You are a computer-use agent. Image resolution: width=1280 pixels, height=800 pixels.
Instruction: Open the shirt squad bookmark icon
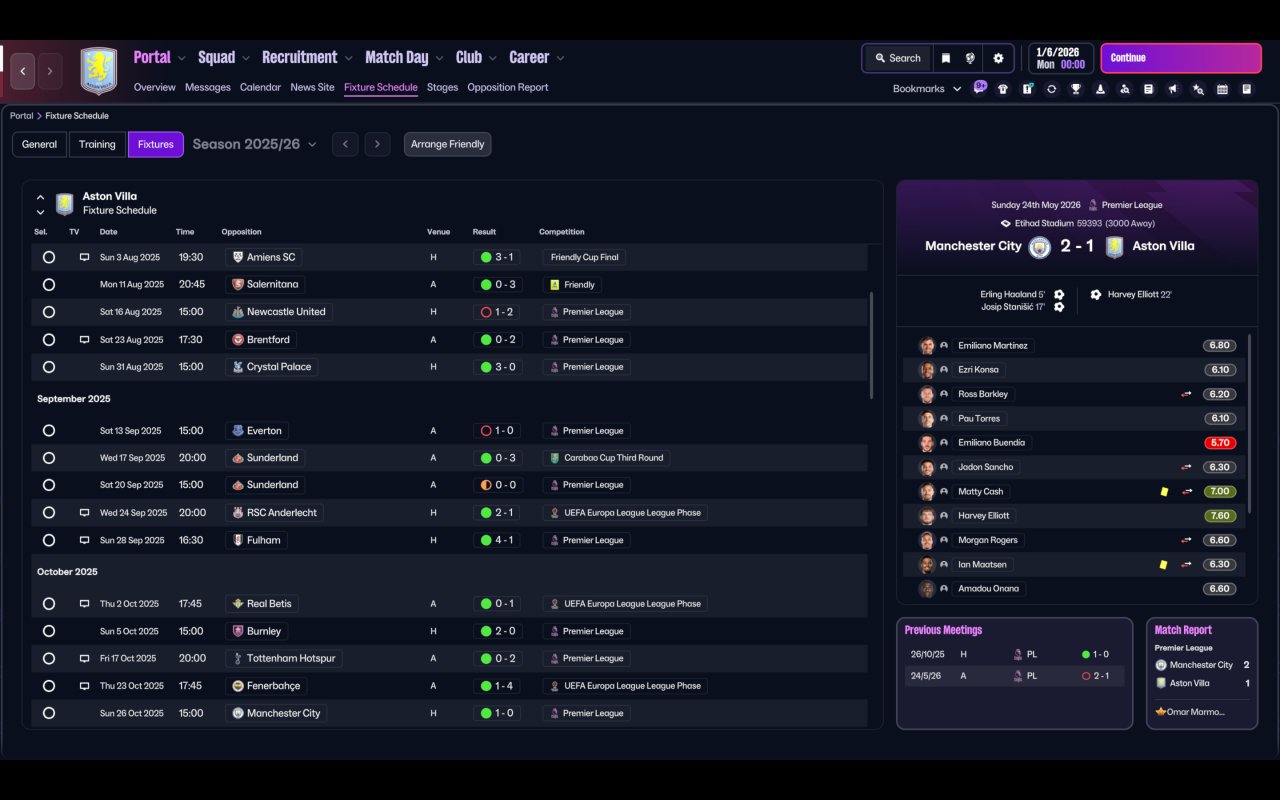pos(1003,89)
